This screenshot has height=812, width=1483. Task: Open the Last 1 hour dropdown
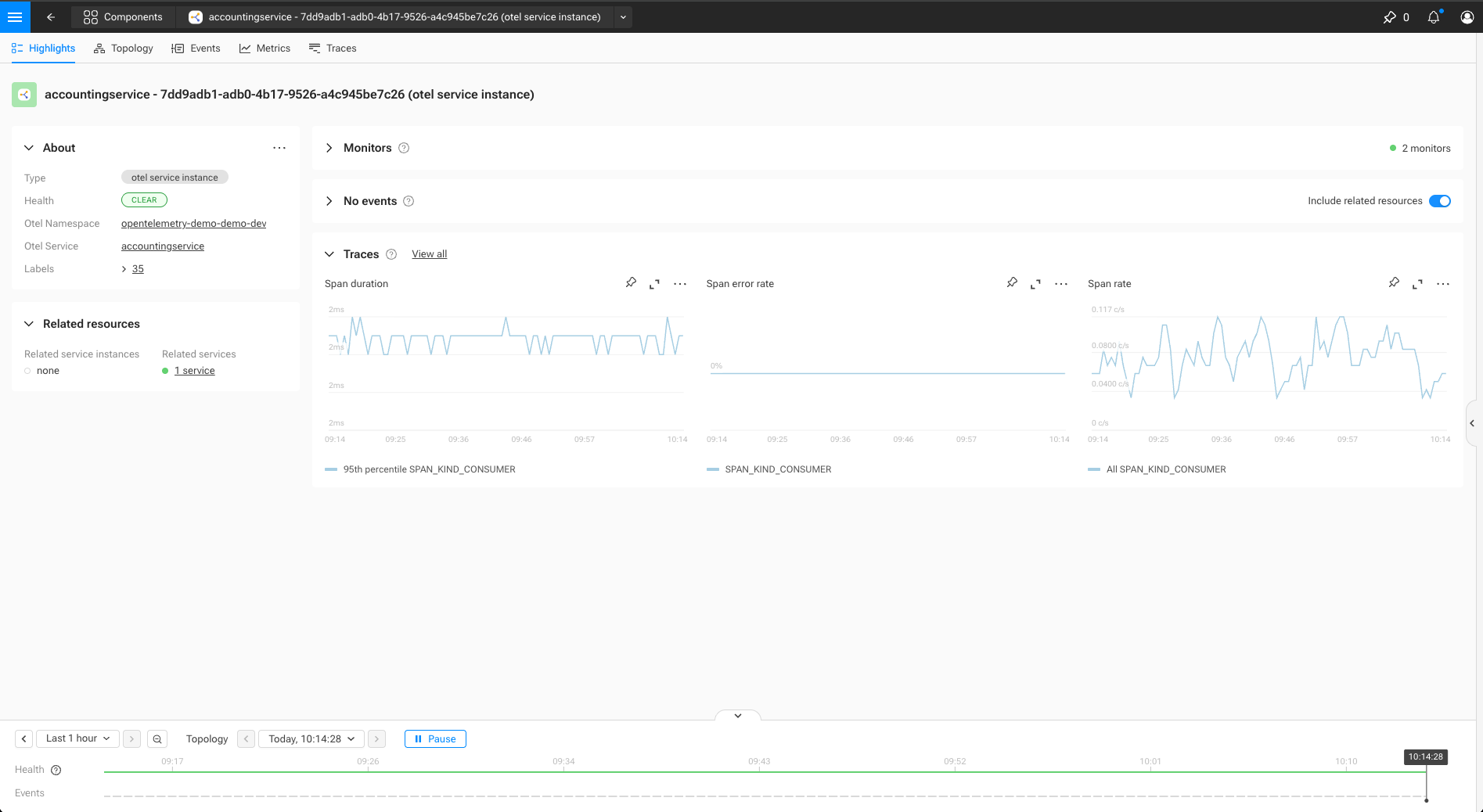[x=77, y=738]
